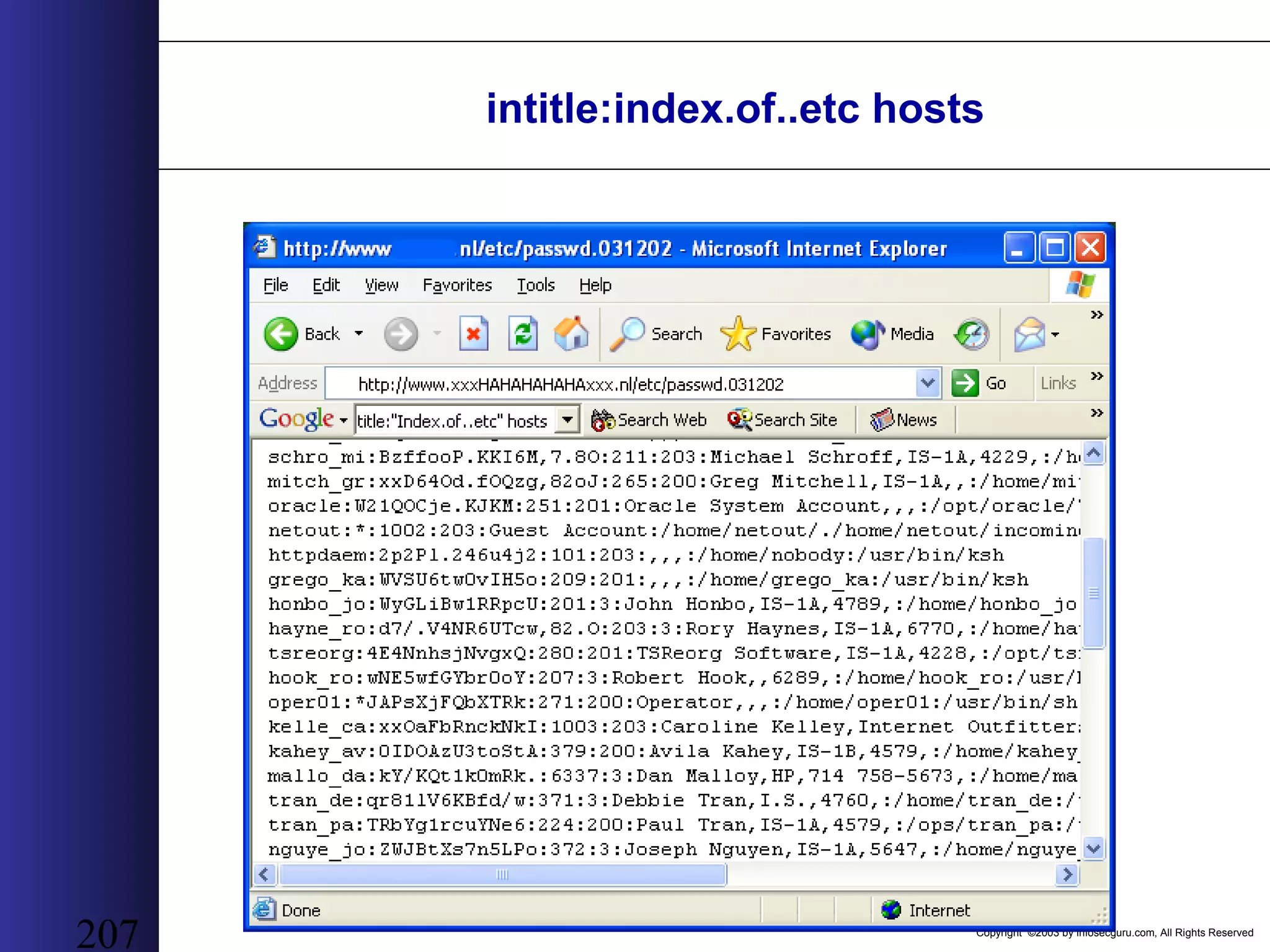Expand the Google toolbar overflow chevron
This screenshot has width=1270, height=952.
[1096, 413]
